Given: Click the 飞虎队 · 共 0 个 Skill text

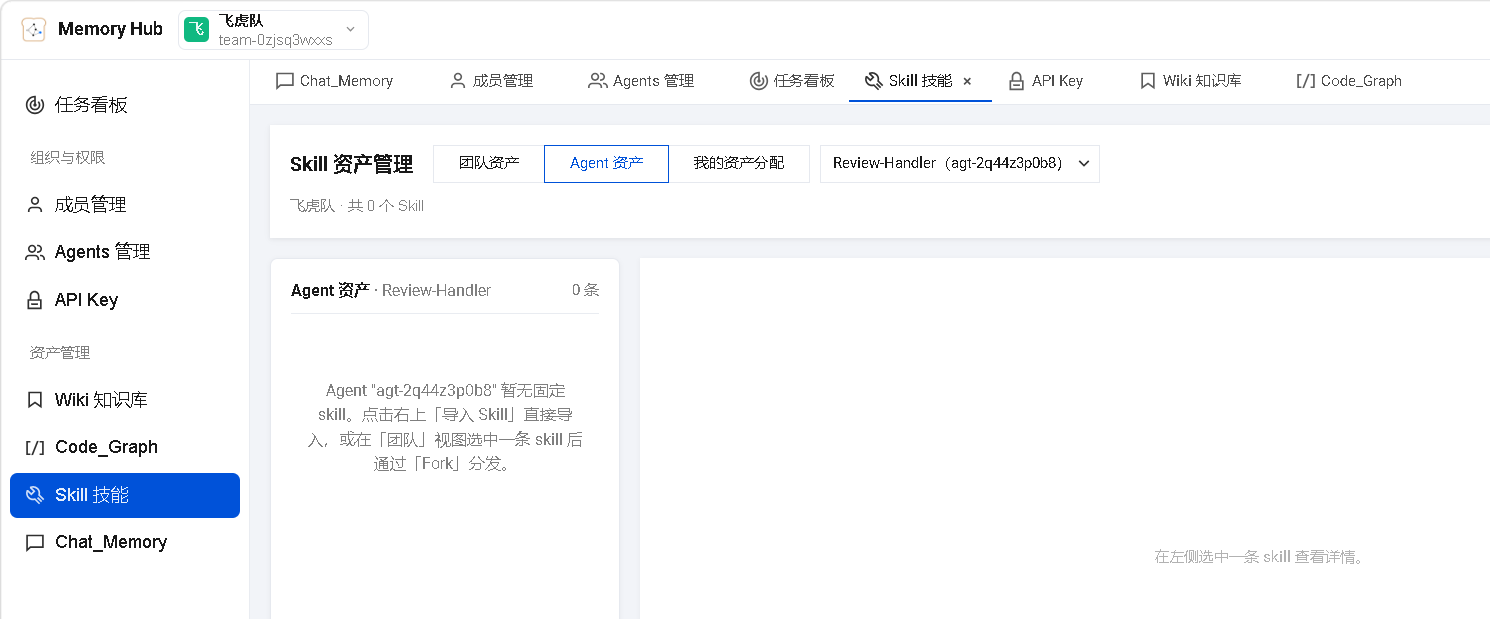Looking at the screenshot, I should click(x=357, y=206).
